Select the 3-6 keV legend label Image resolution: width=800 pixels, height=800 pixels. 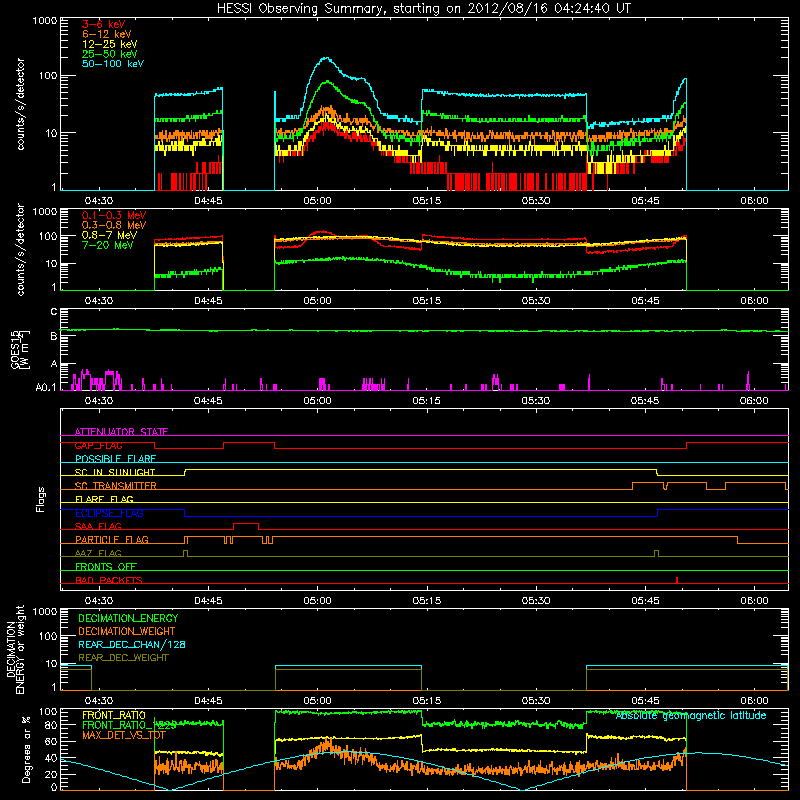104,24
